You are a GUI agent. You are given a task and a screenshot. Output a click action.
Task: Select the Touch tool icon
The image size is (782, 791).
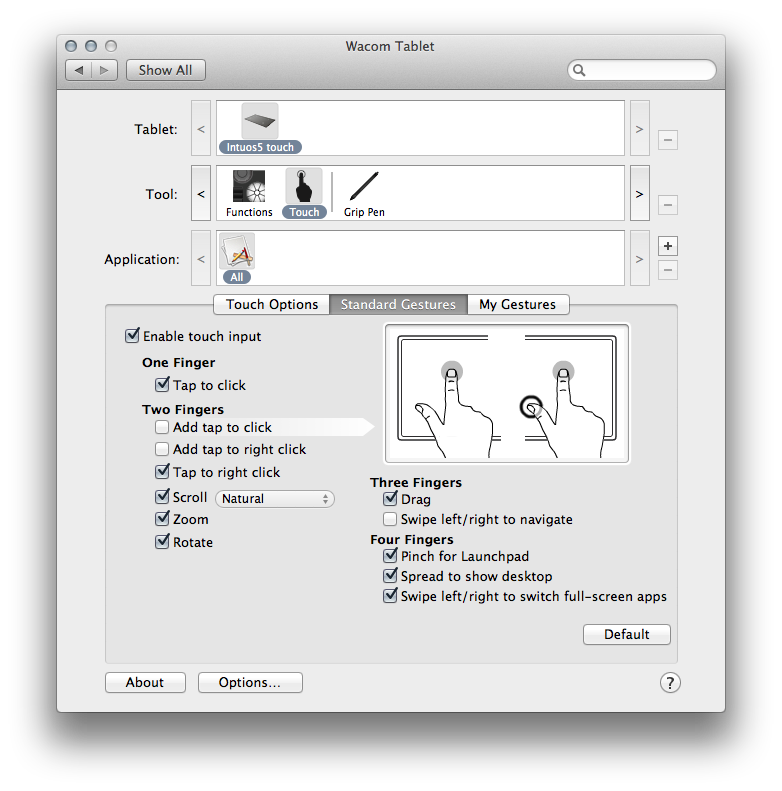(304, 186)
